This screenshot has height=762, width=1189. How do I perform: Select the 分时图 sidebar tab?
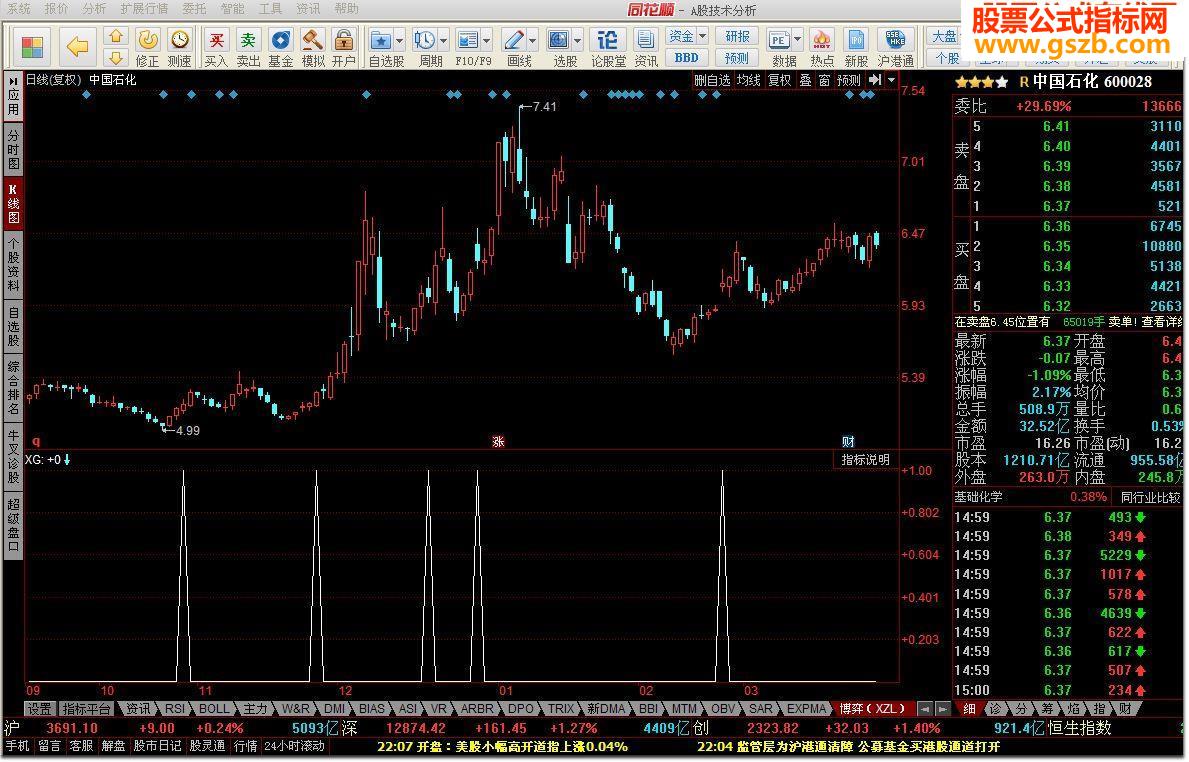pyautogui.click(x=14, y=149)
